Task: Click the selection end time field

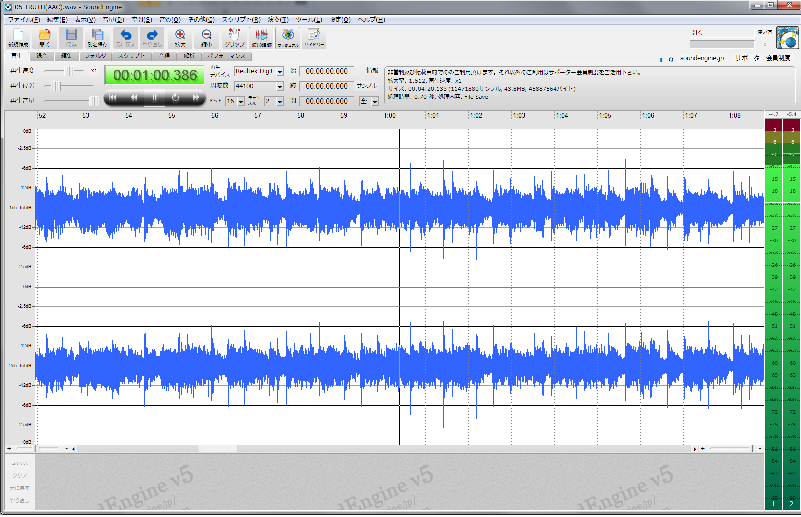Action: pyautogui.click(x=326, y=86)
